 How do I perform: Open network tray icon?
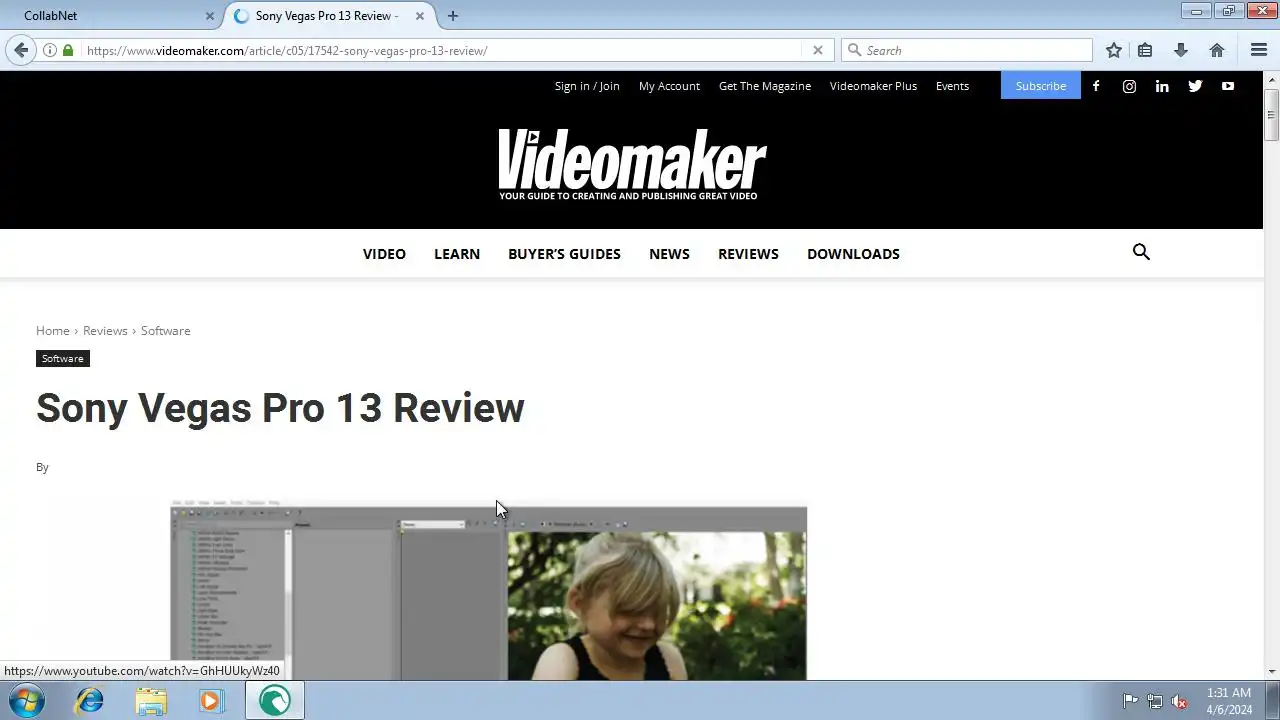1155,701
